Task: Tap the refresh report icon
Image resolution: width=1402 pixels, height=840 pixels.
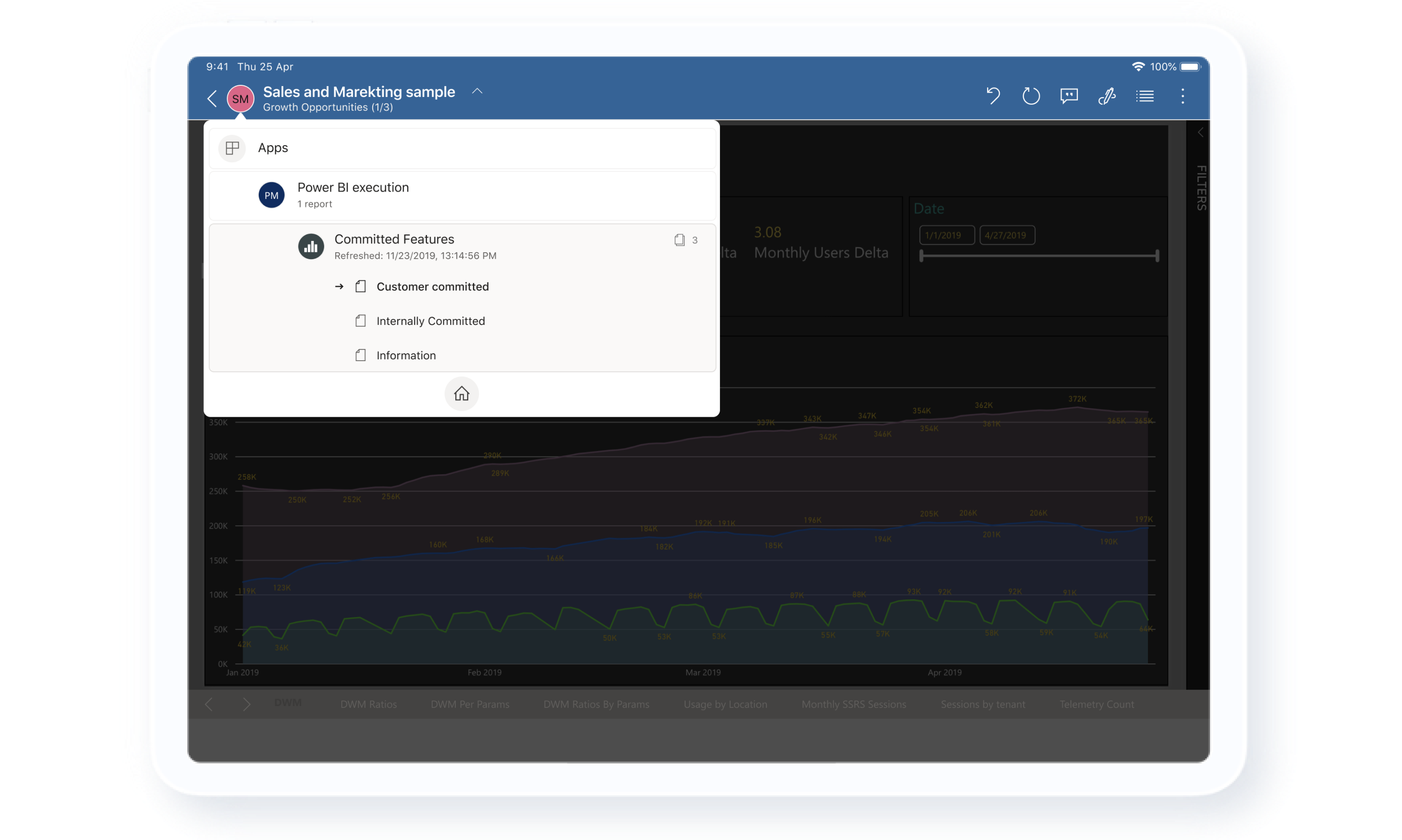Action: click(1031, 95)
